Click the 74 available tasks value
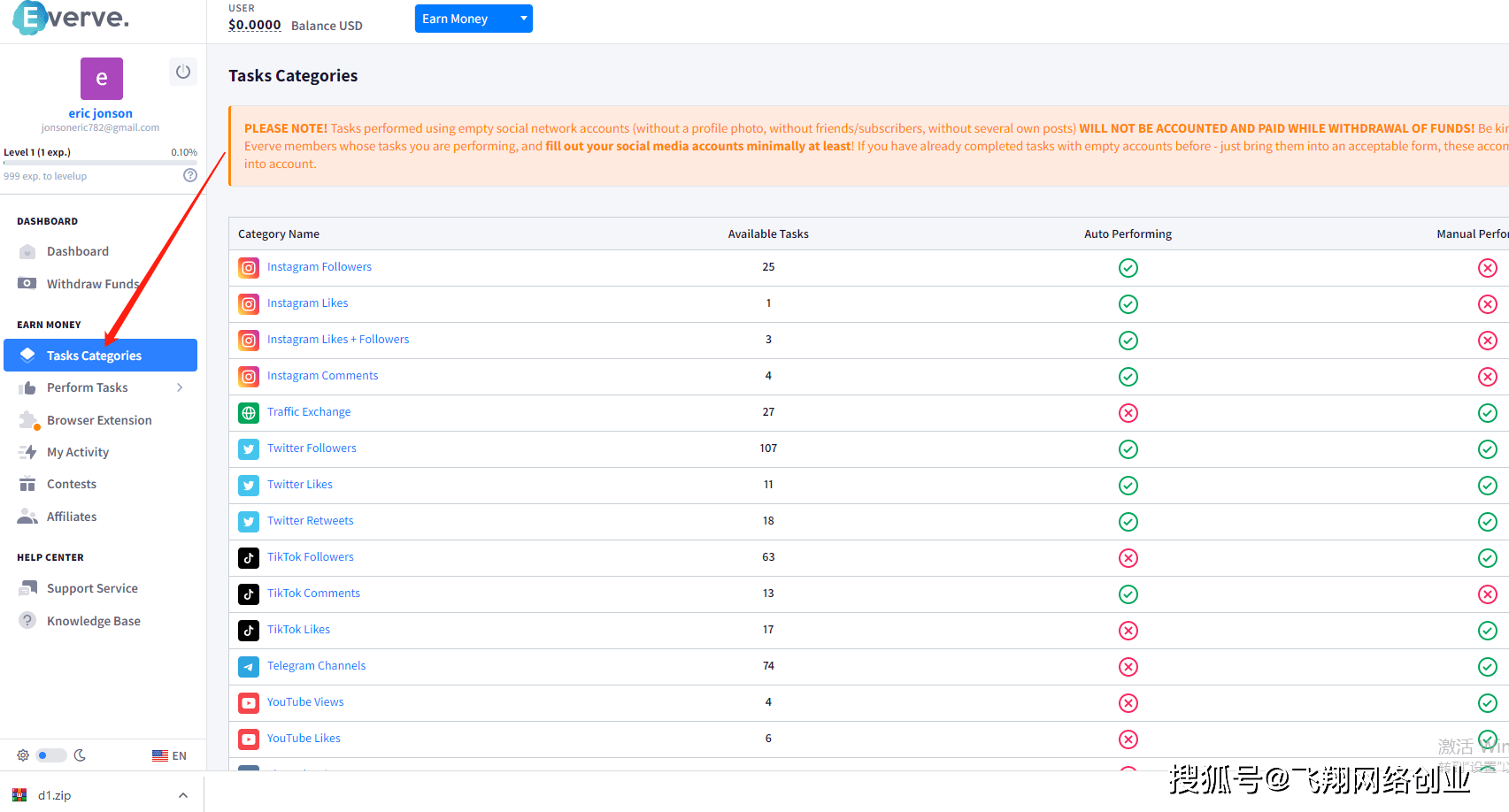 [768, 666]
